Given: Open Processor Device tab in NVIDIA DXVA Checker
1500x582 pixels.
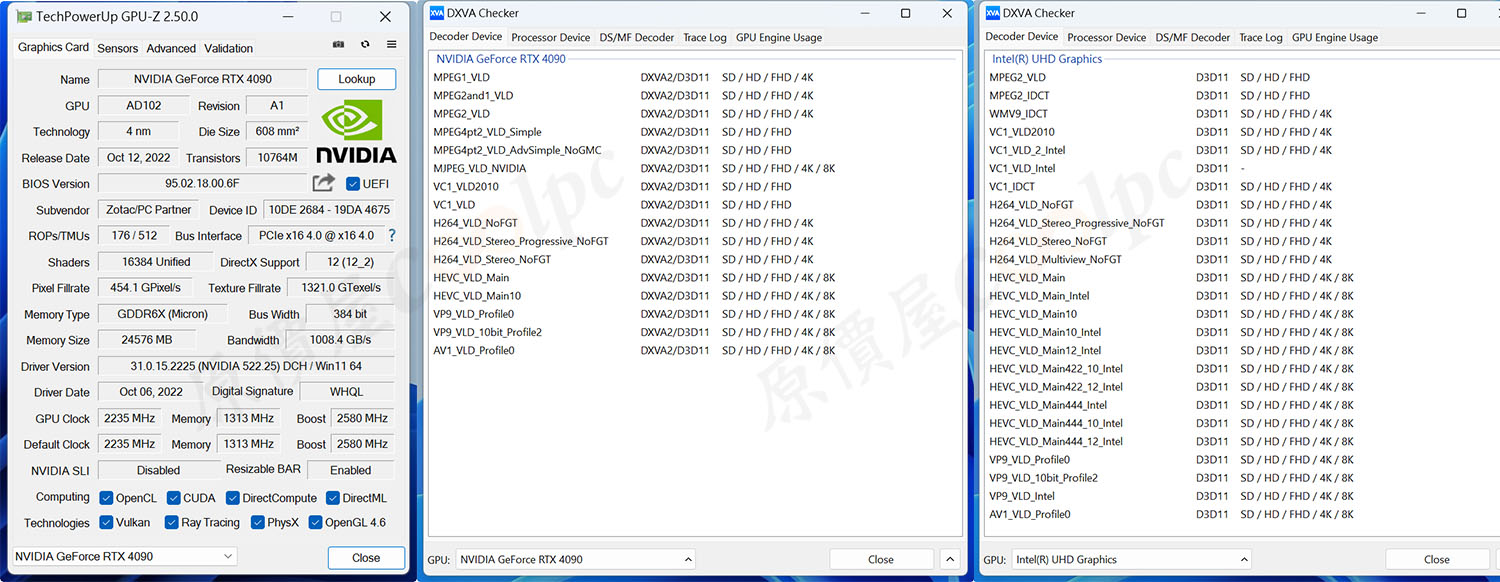Looking at the screenshot, I should [x=551, y=38].
